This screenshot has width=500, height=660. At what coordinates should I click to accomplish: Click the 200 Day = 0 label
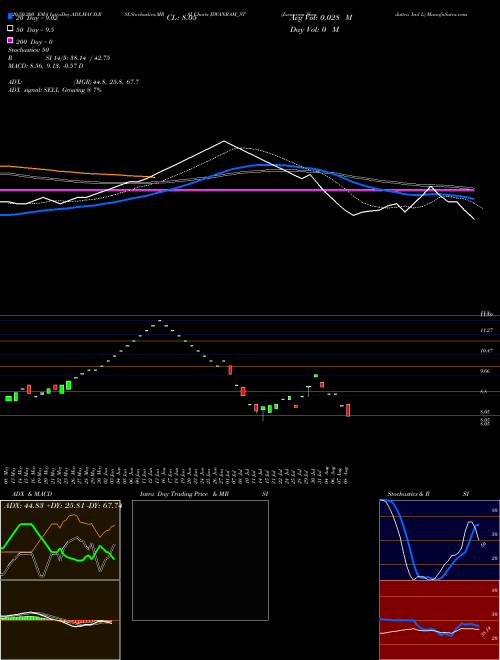click(x=34, y=42)
